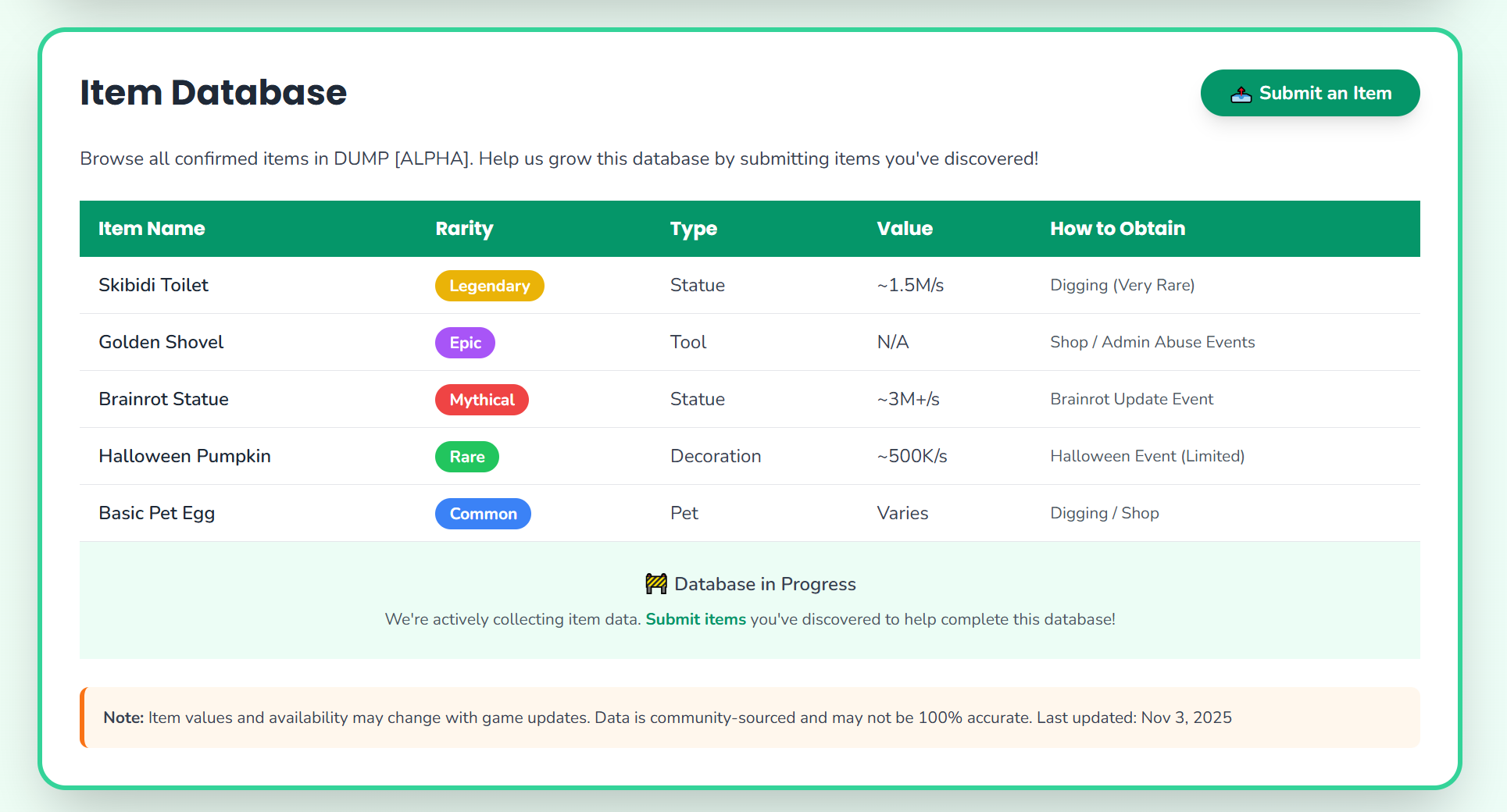The image size is (1507, 812).
Task: Click the green Rare badge
Action: 466,457
